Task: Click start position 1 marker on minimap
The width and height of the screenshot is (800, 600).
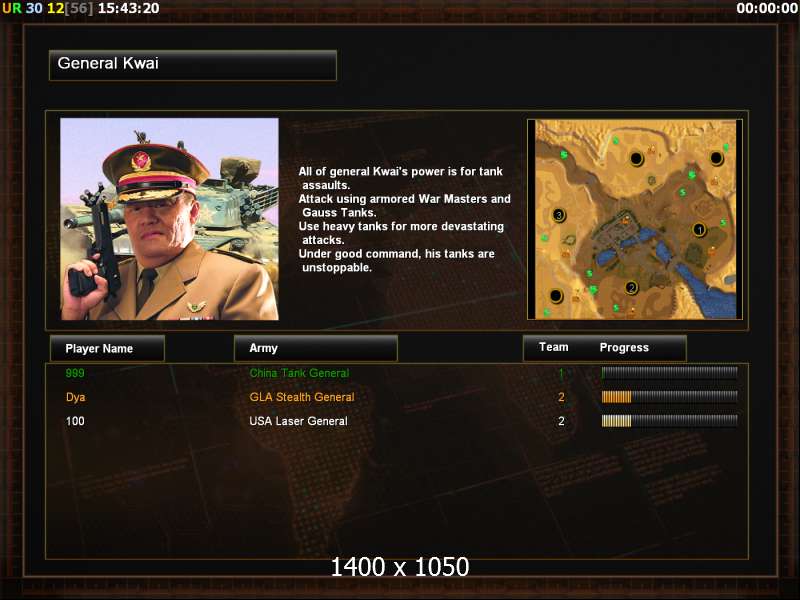Action: 699,230
